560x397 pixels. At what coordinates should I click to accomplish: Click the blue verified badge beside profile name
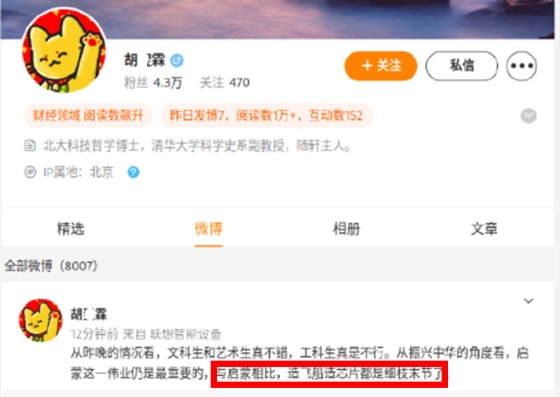177,61
